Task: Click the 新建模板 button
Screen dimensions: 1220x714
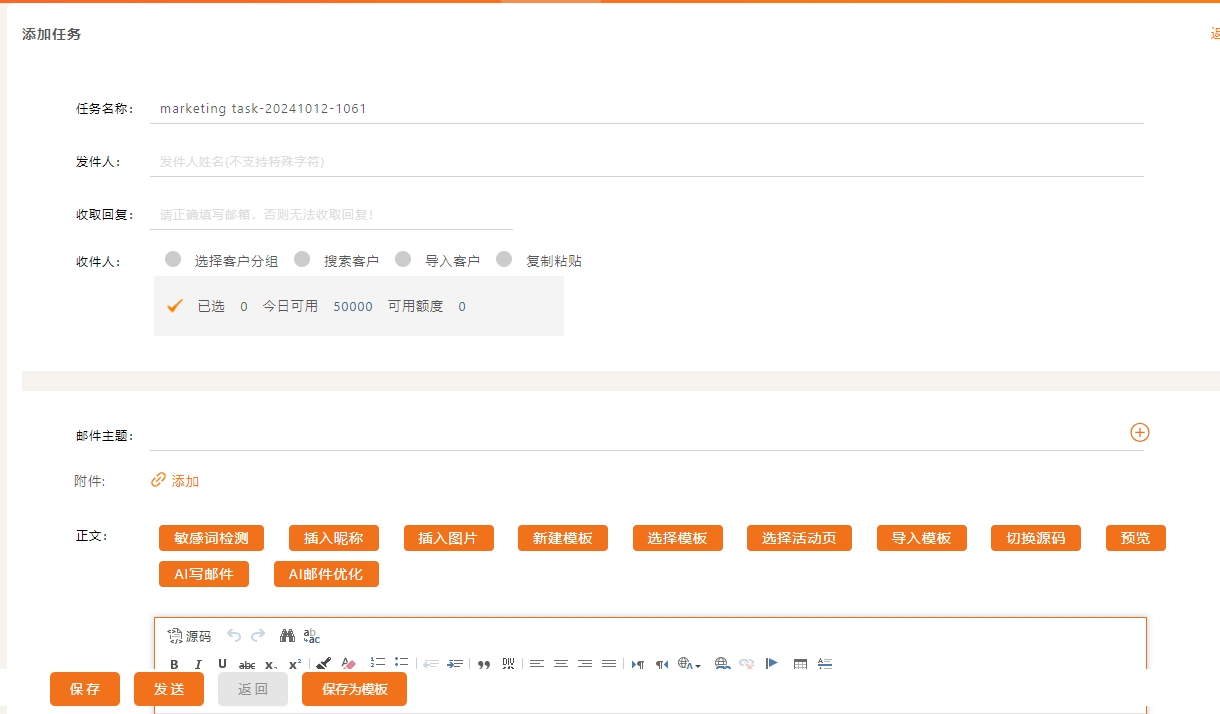Action: tap(562, 538)
